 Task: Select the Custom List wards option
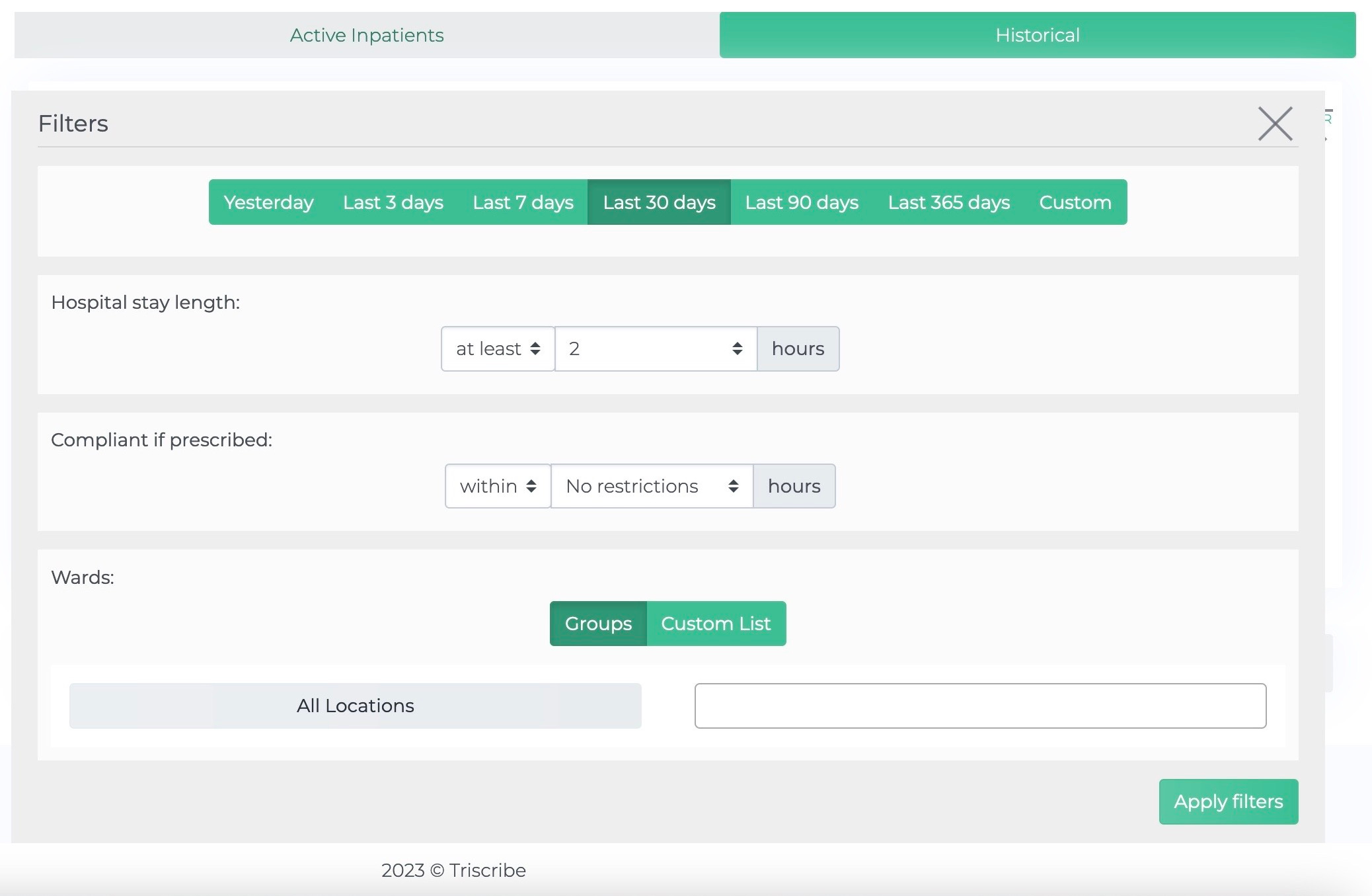pos(716,624)
